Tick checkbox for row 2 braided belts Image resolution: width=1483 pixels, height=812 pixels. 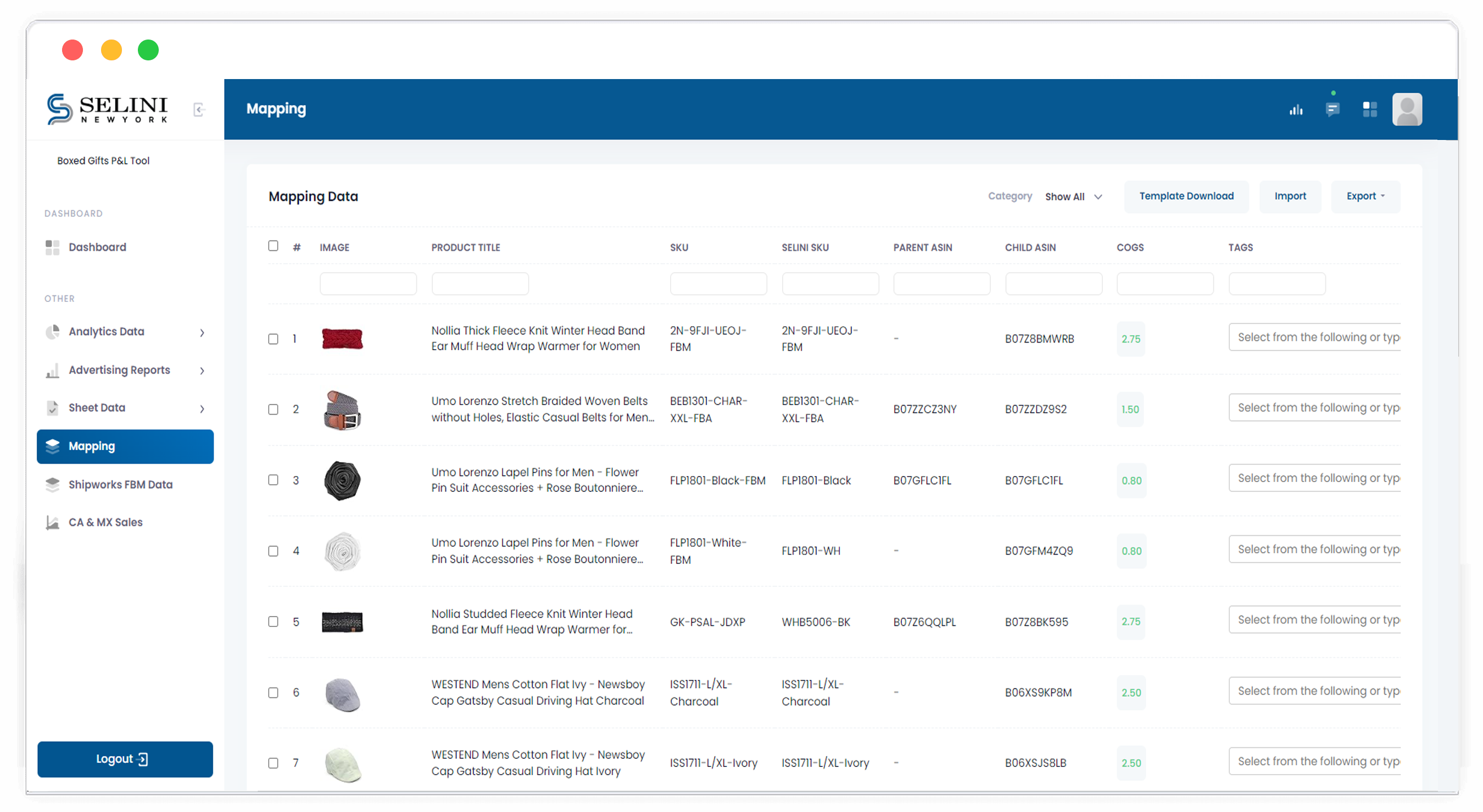pyautogui.click(x=273, y=409)
